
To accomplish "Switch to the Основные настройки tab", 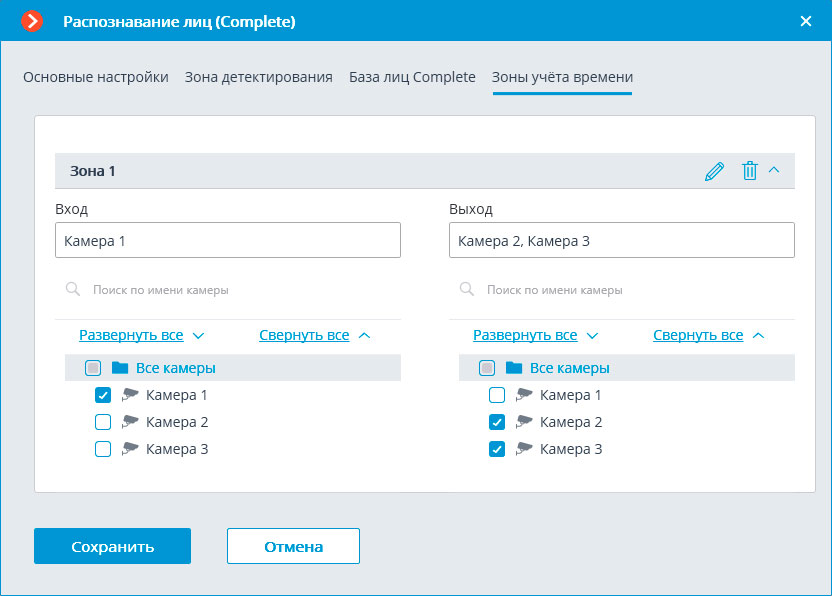I will pos(96,77).
